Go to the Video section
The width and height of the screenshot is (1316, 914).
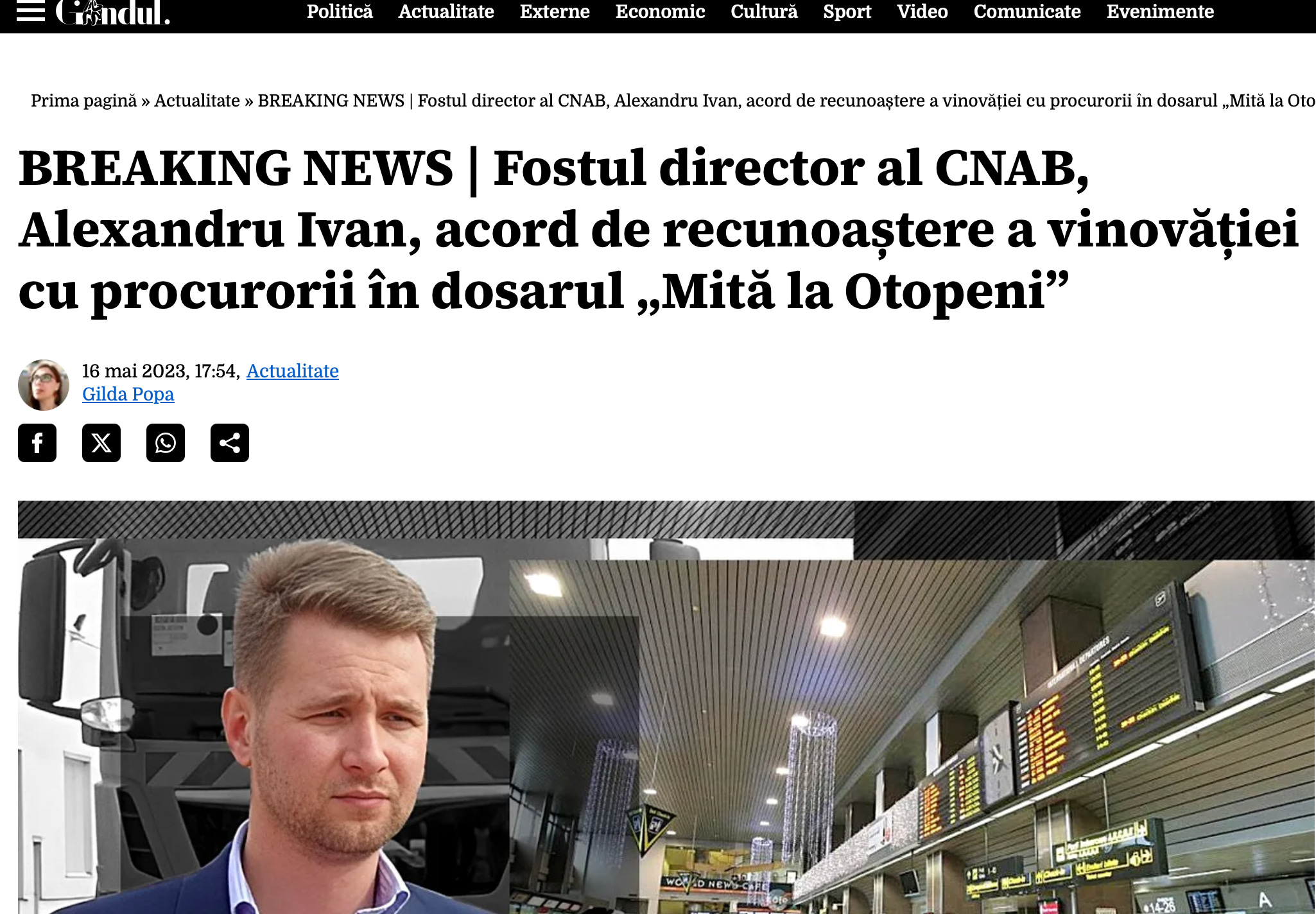click(x=922, y=12)
